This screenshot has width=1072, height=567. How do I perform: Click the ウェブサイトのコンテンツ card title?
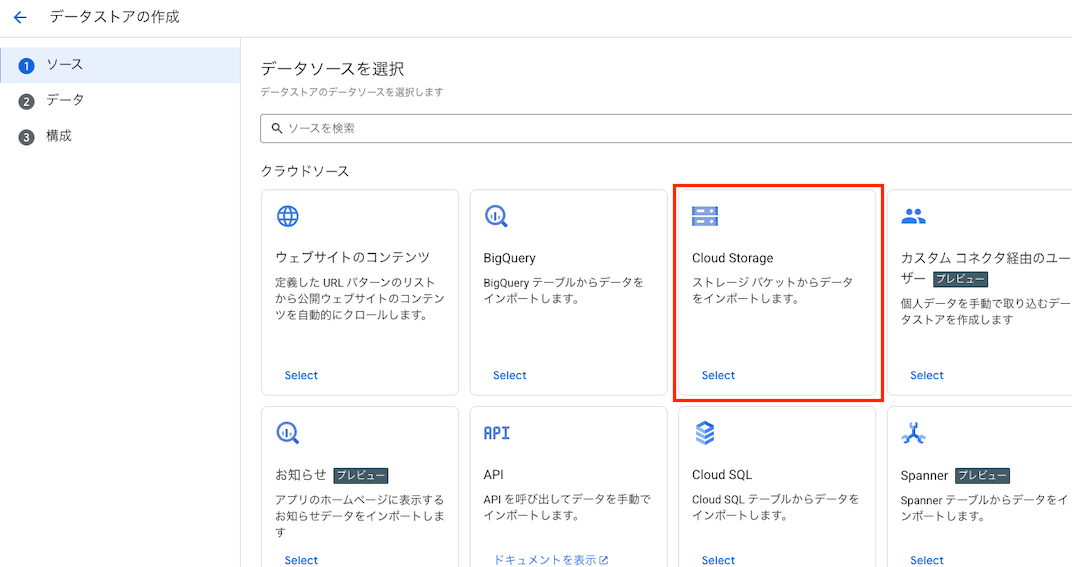click(352, 258)
